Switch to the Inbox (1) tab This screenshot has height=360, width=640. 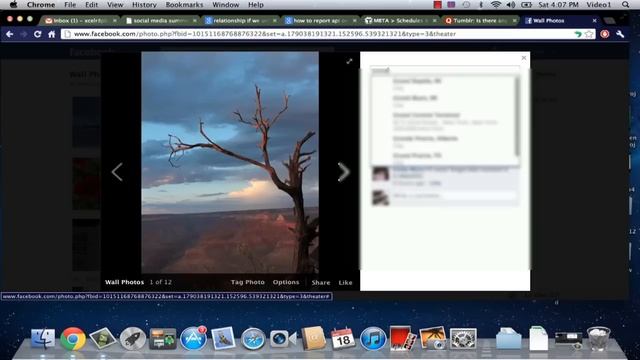[80, 20]
